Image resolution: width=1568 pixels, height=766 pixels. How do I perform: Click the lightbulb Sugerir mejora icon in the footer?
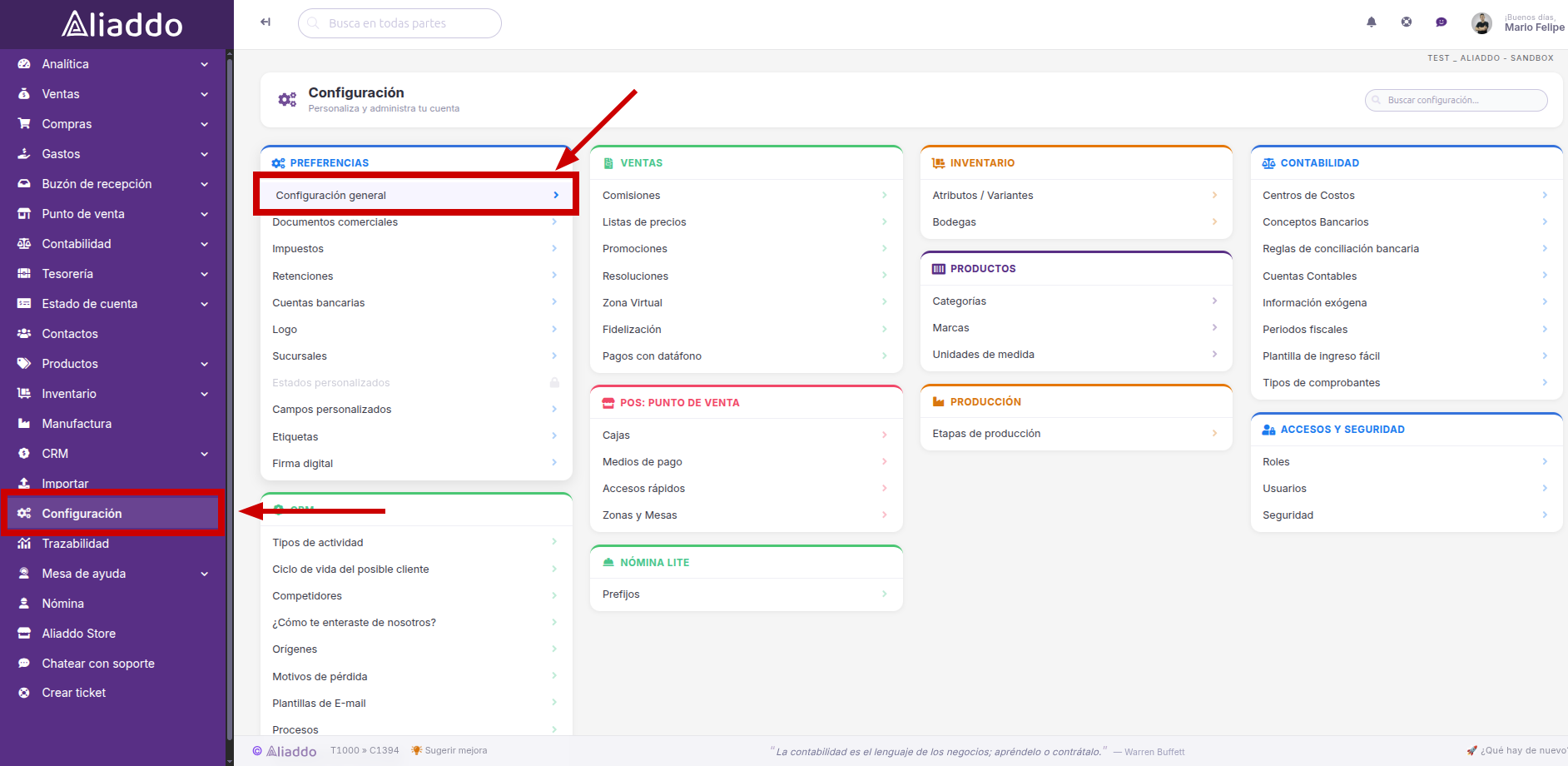417,751
